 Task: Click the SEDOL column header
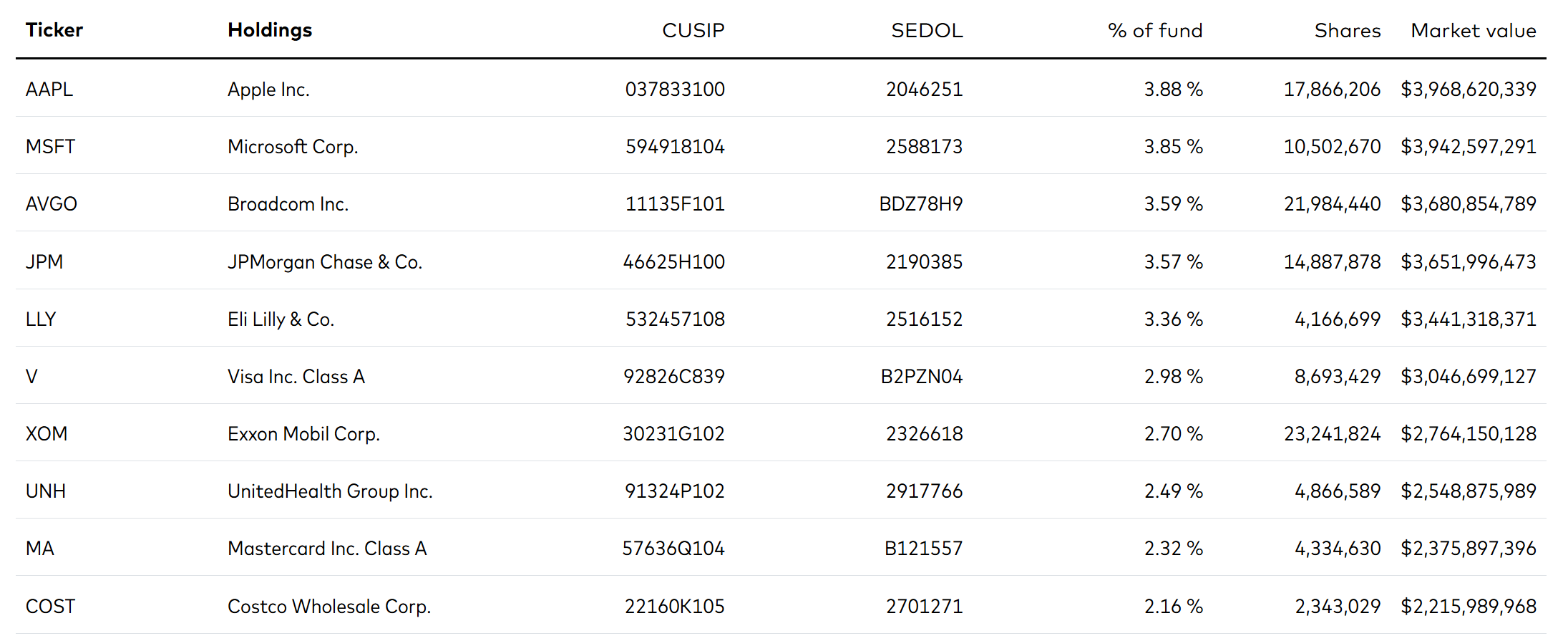pyautogui.click(x=927, y=30)
